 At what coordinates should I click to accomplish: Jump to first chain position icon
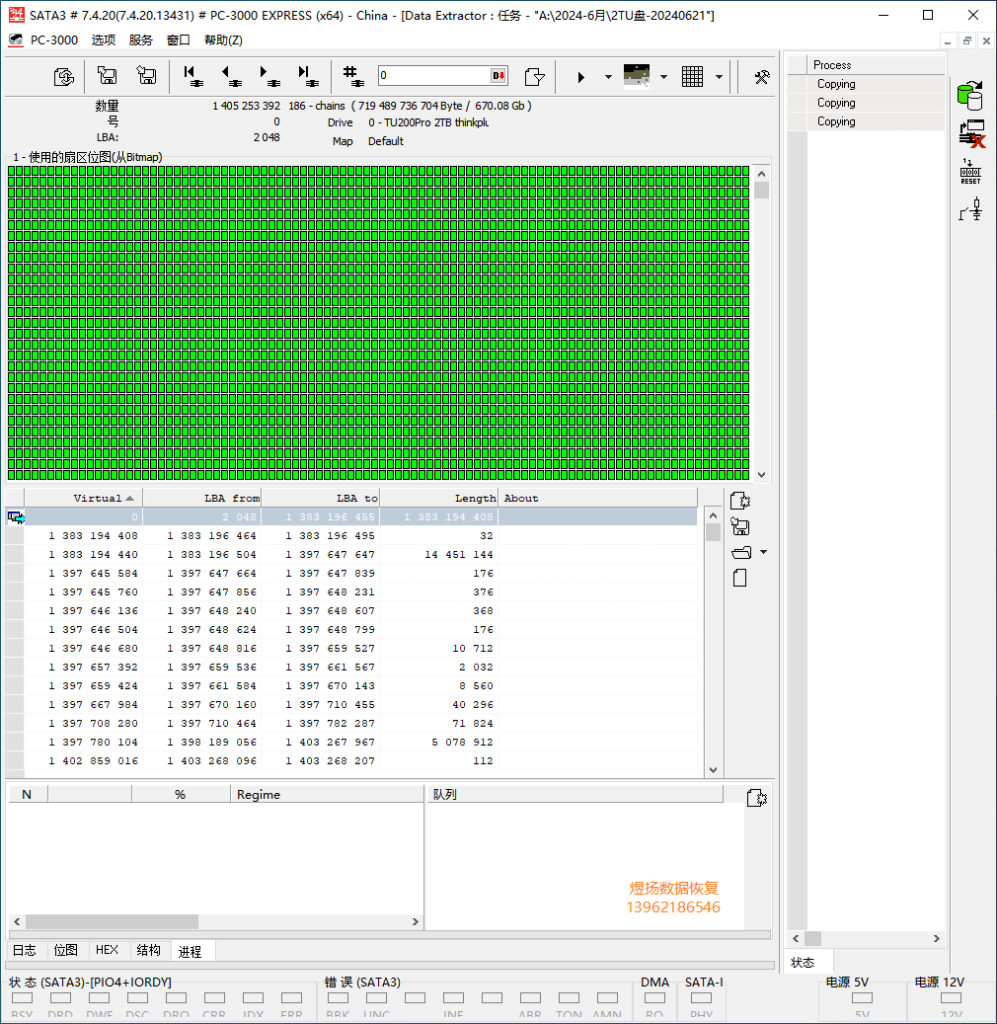(193, 76)
